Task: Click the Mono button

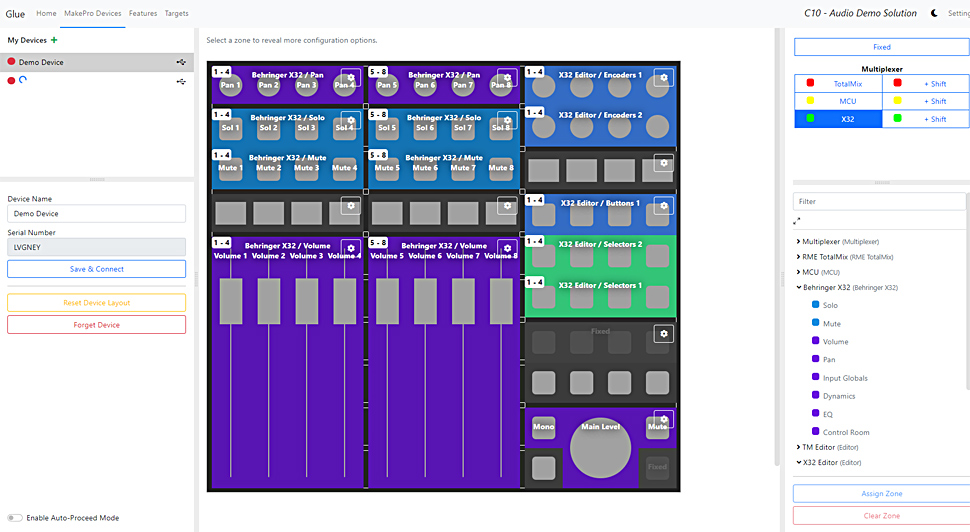Action: coord(544,427)
